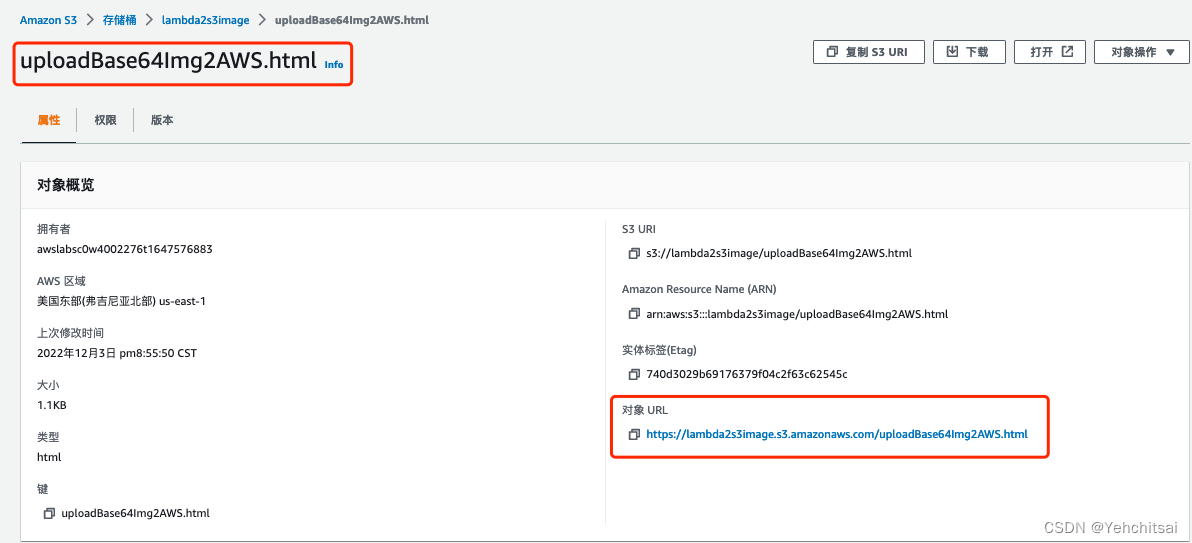
Task: Switch to the 版本 tab
Action: (x=162, y=120)
